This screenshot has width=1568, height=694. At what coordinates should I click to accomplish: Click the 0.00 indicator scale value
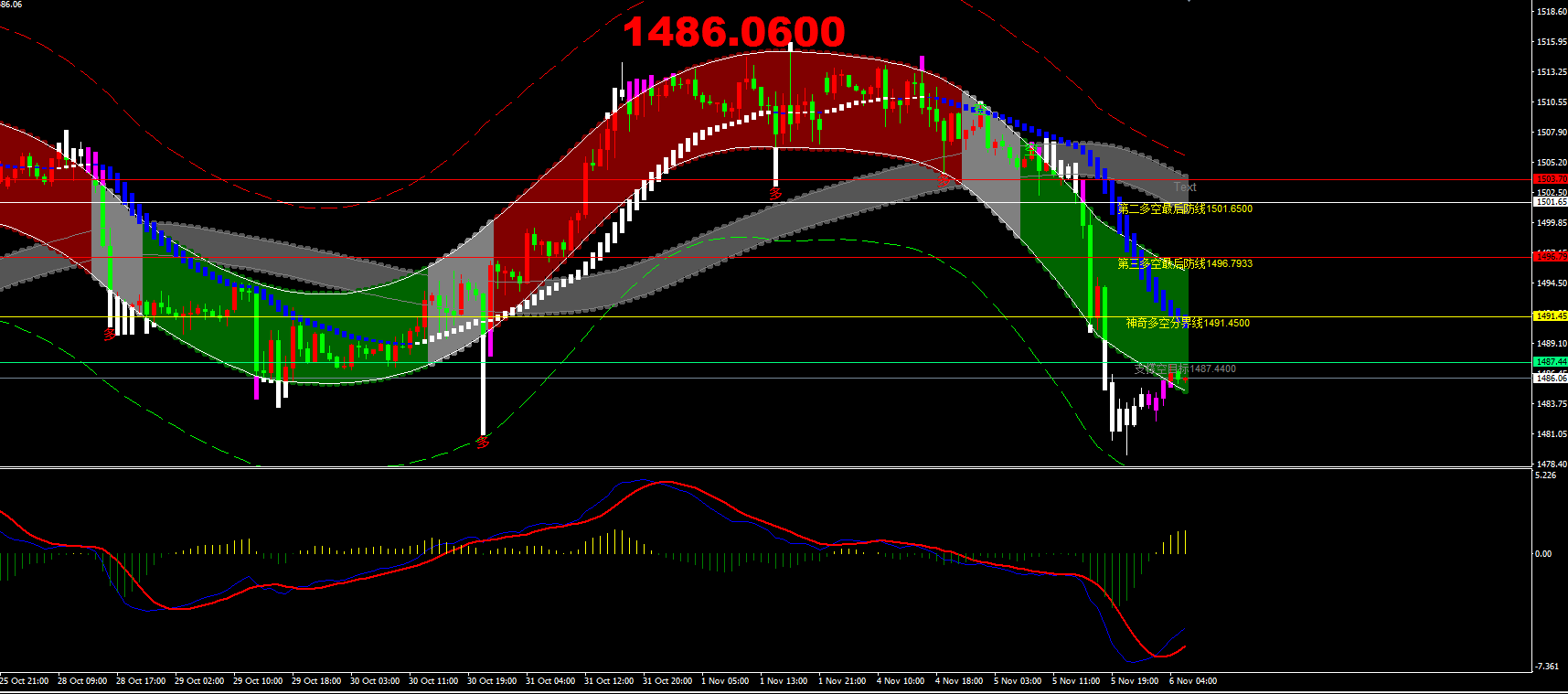click(x=1543, y=554)
